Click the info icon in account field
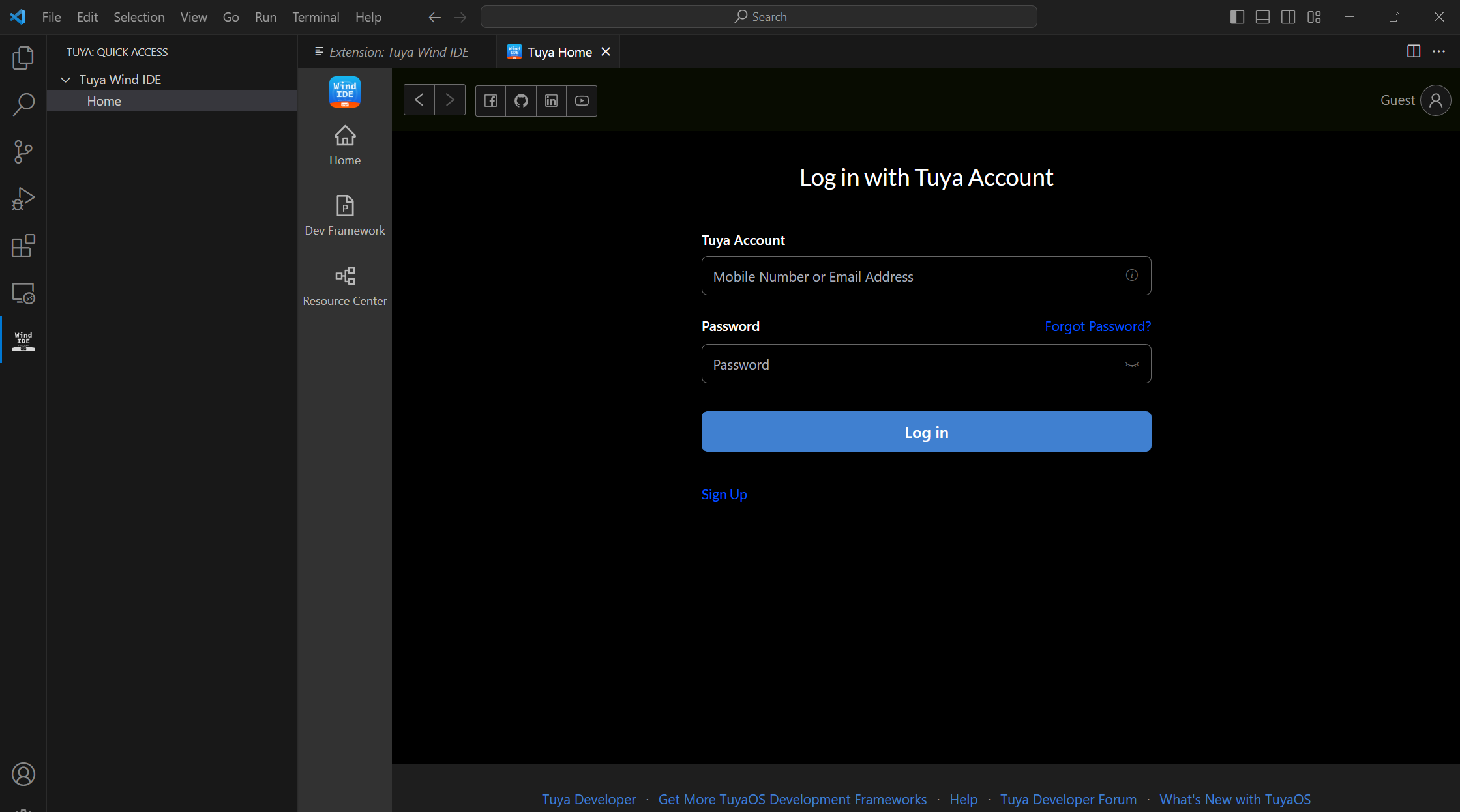This screenshot has height=812, width=1460. click(1132, 275)
